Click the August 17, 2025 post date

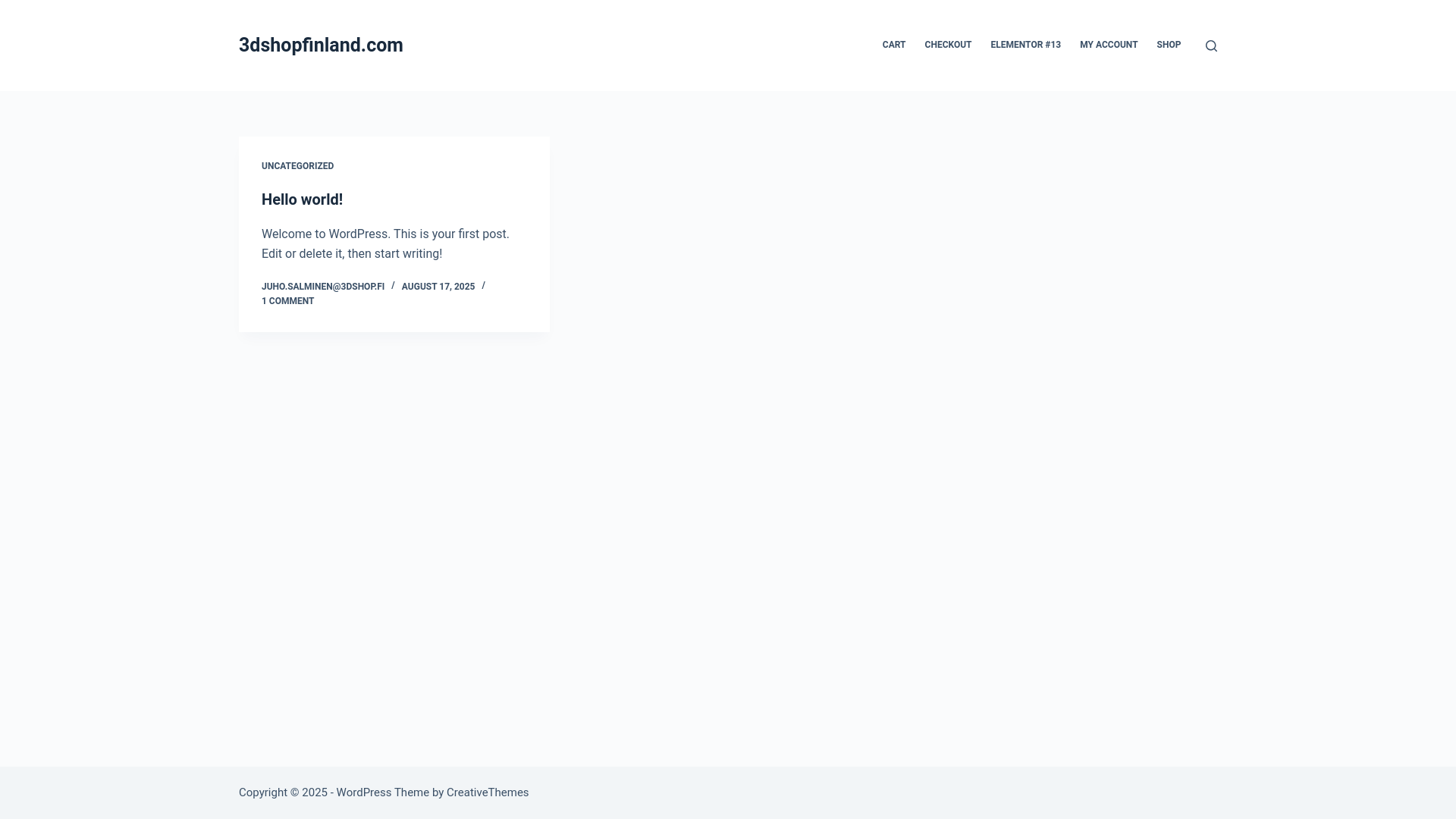point(438,287)
